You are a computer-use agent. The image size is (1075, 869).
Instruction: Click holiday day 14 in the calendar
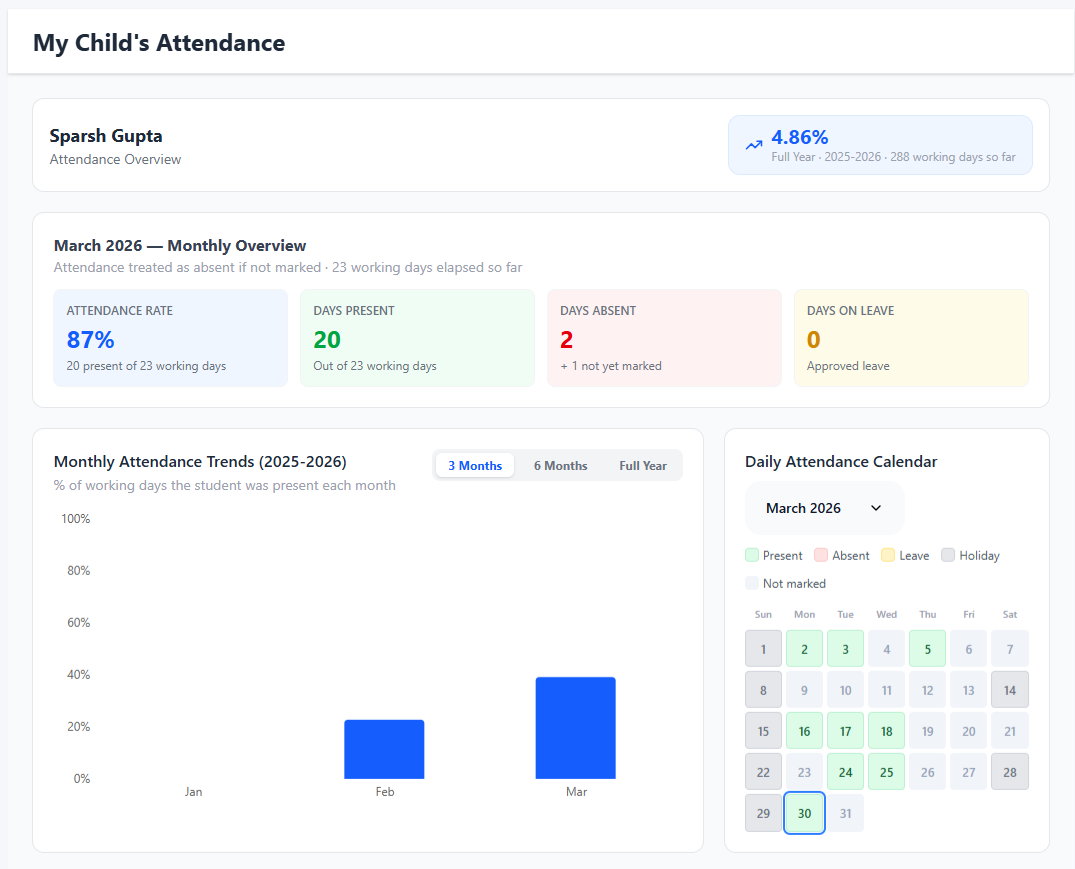1010,690
